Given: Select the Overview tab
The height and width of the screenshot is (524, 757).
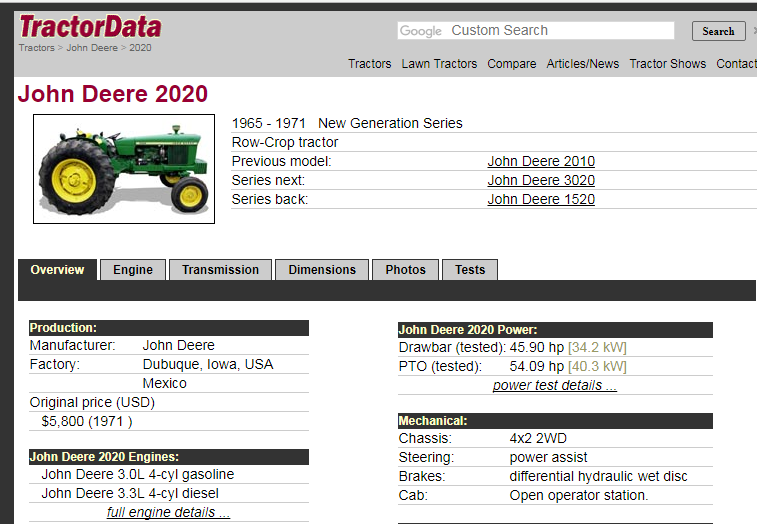Looking at the screenshot, I should [x=57, y=270].
